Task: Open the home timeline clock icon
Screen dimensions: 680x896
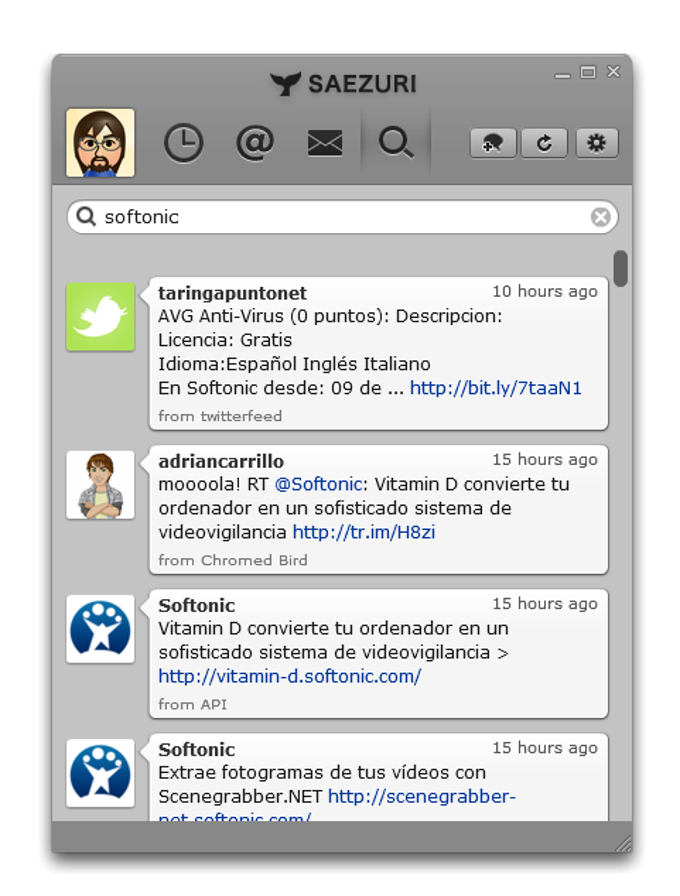Action: pyautogui.click(x=183, y=143)
